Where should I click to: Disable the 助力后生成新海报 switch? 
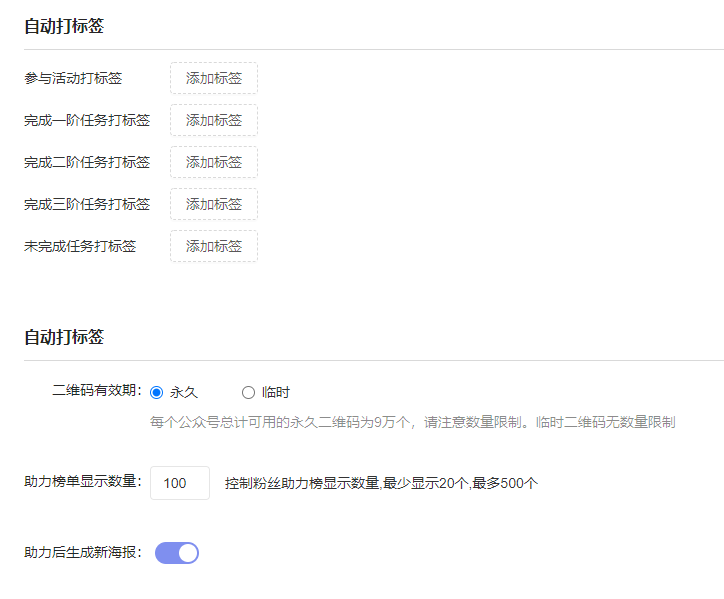(177, 553)
